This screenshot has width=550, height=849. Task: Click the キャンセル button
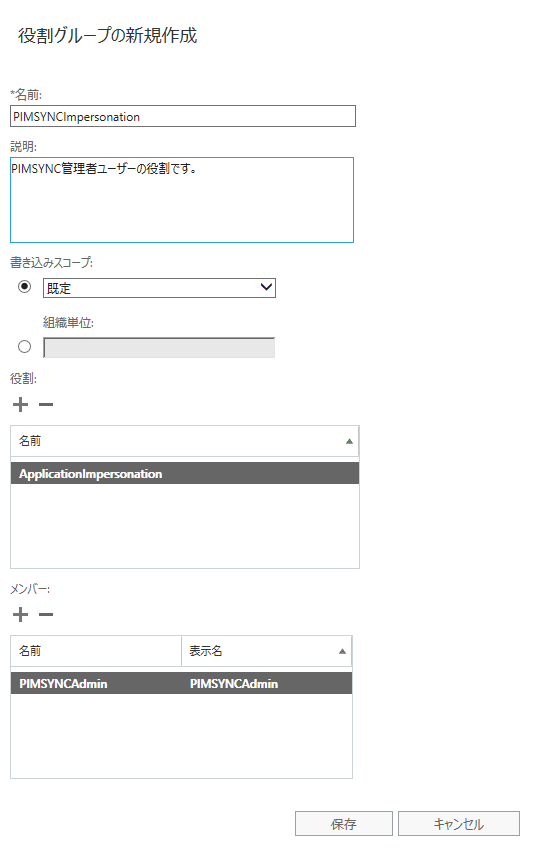click(459, 824)
